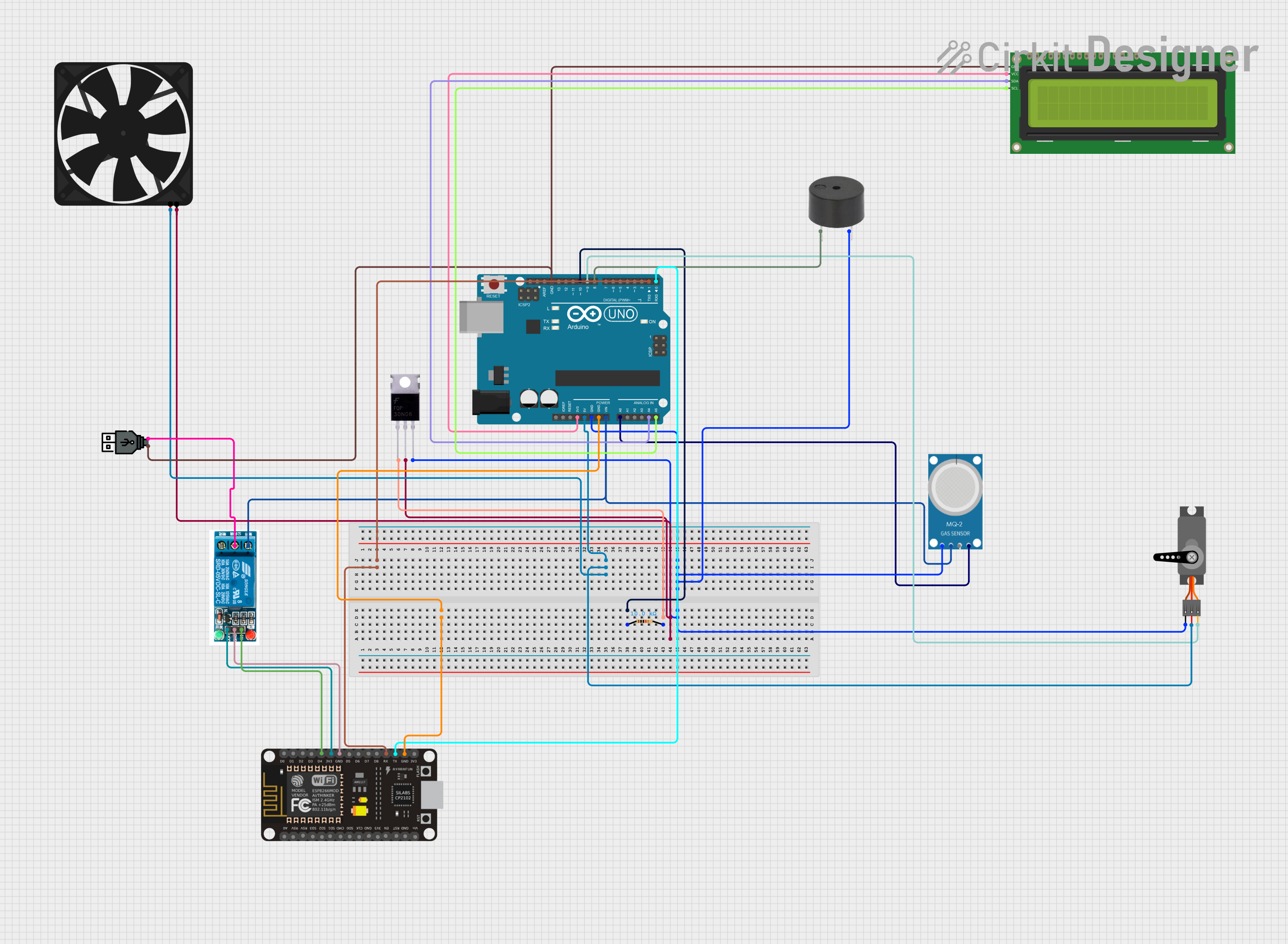Click the NodeMCU RST button
1288x944 pixels.
pyautogui.click(x=426, y=818)
